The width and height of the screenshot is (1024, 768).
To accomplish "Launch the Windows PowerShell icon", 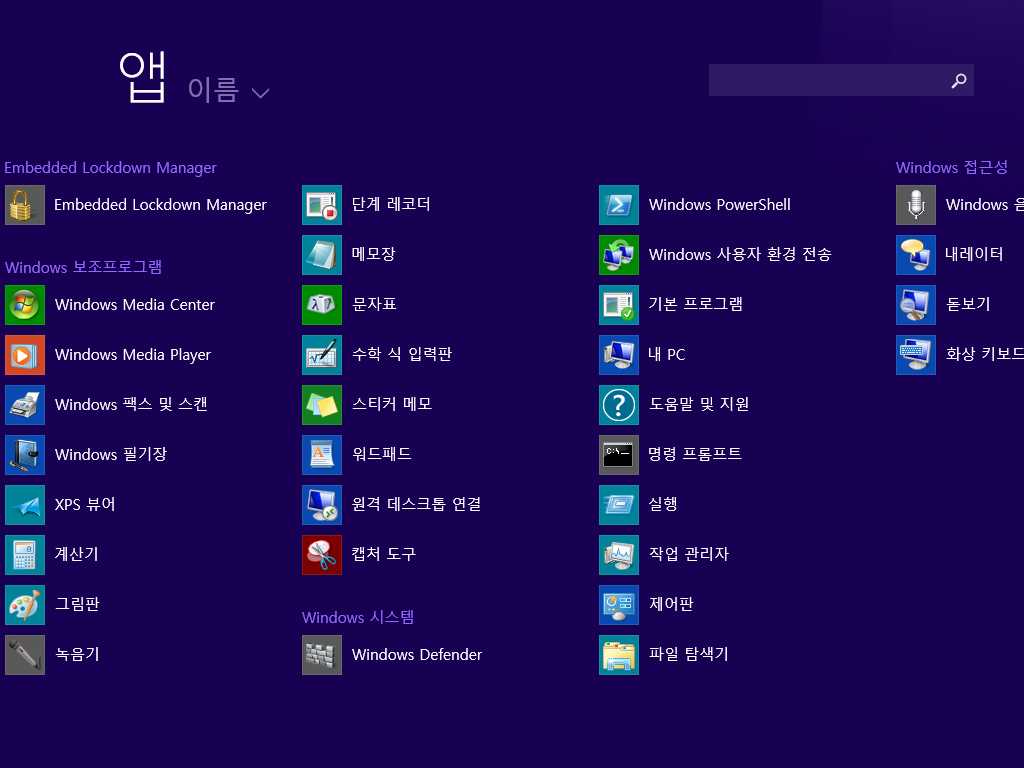I will 619,205.
